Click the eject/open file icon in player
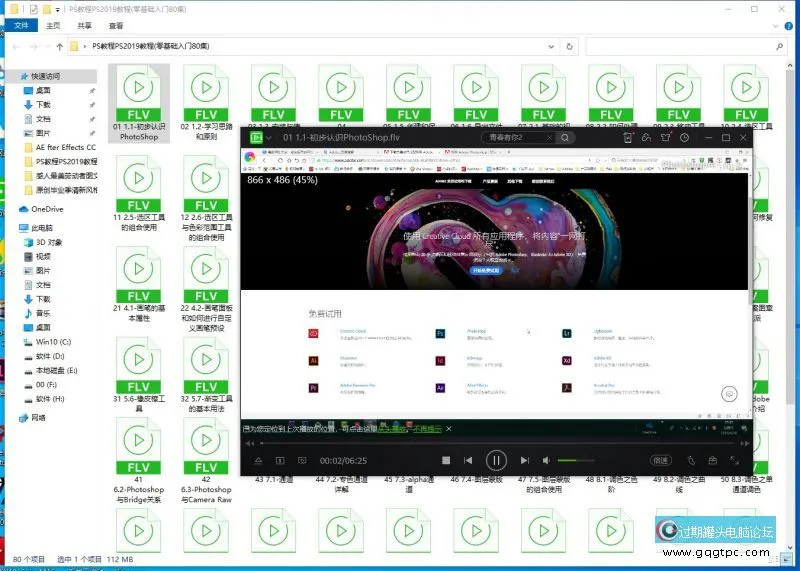 click(x=258, y=461)
